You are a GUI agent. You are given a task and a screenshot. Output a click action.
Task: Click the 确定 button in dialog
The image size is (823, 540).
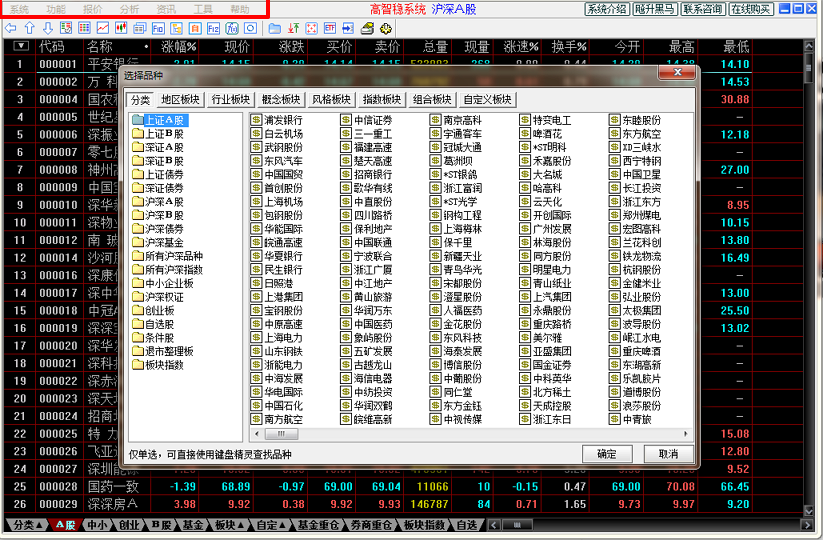click(607, 454)
